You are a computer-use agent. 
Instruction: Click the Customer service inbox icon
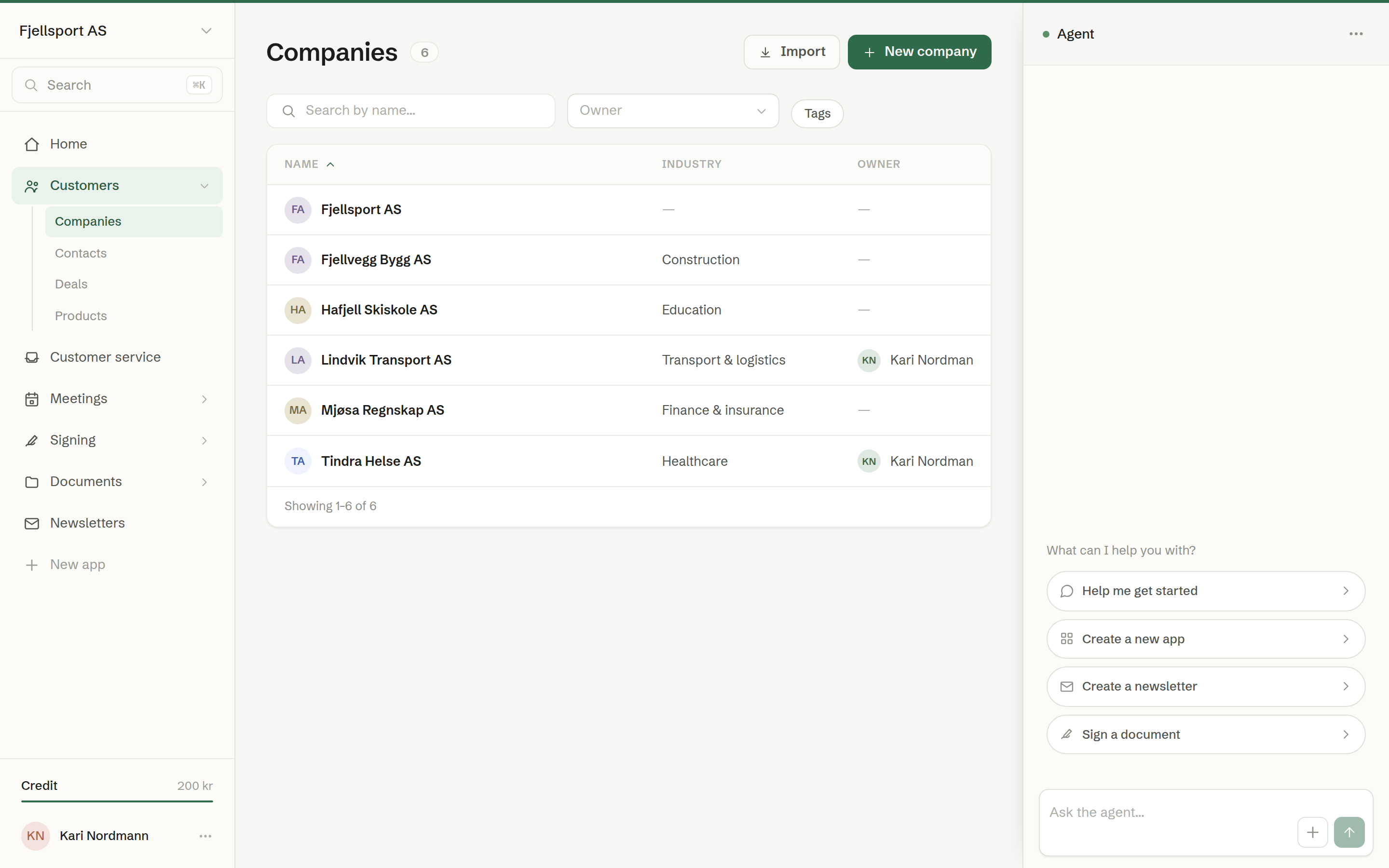click(x=31, y=357)
